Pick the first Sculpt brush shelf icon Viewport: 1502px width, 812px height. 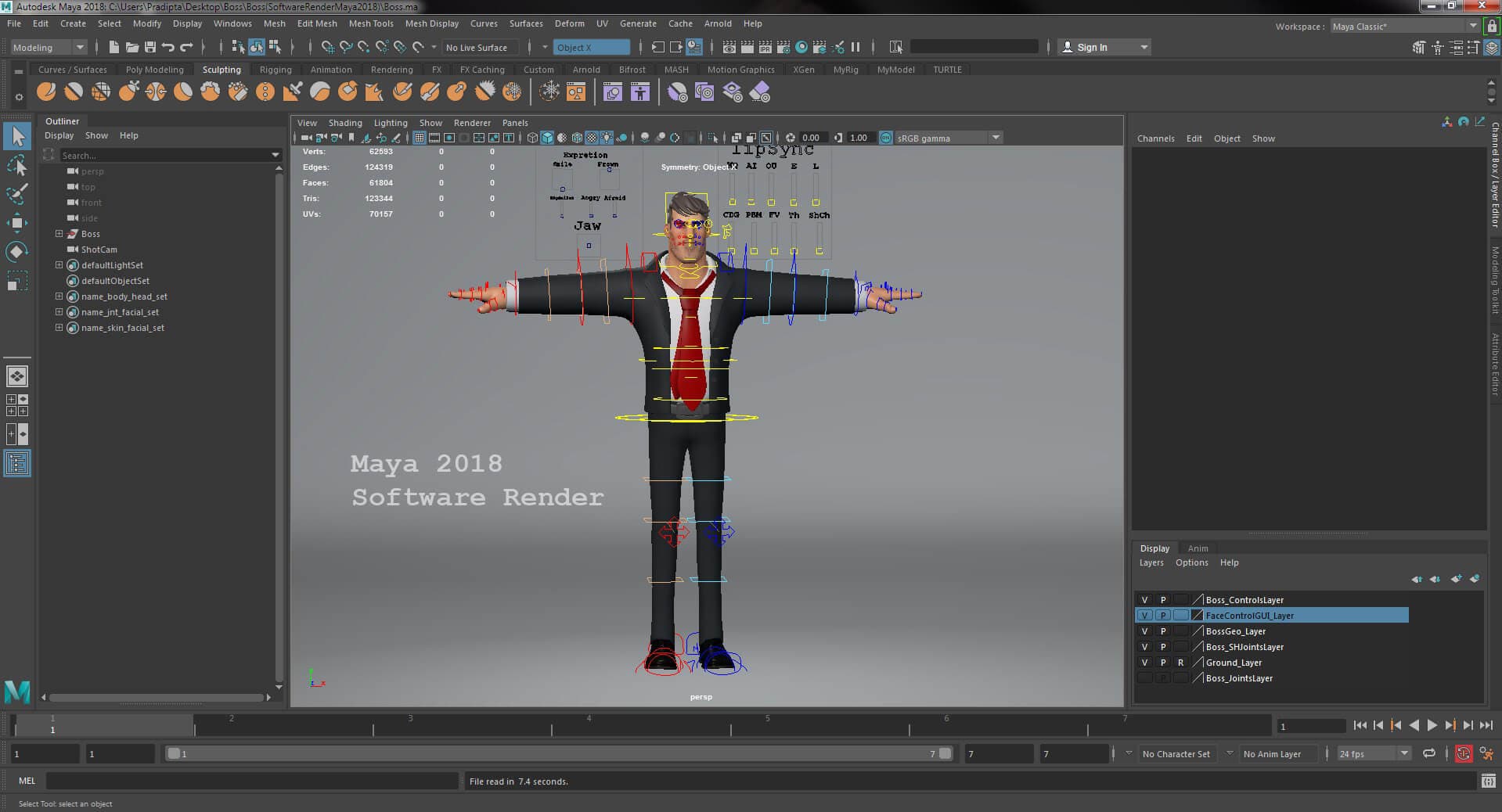[47, 92]
